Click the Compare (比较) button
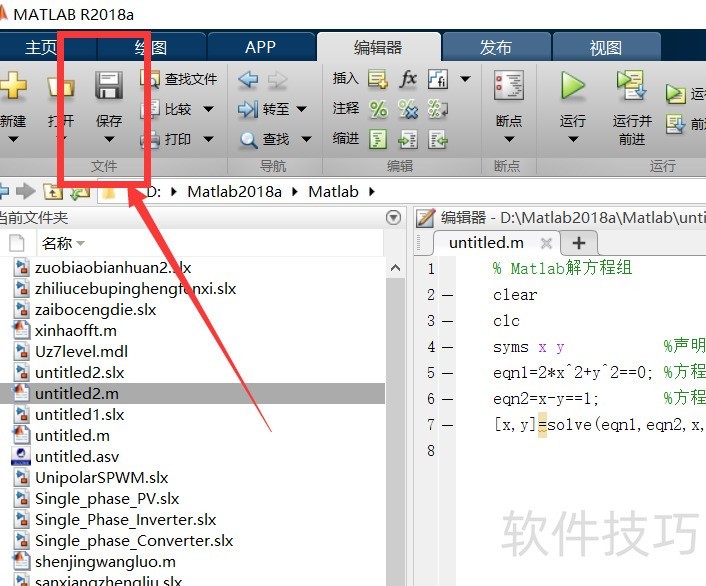706x586 pixels. (177, 109)
